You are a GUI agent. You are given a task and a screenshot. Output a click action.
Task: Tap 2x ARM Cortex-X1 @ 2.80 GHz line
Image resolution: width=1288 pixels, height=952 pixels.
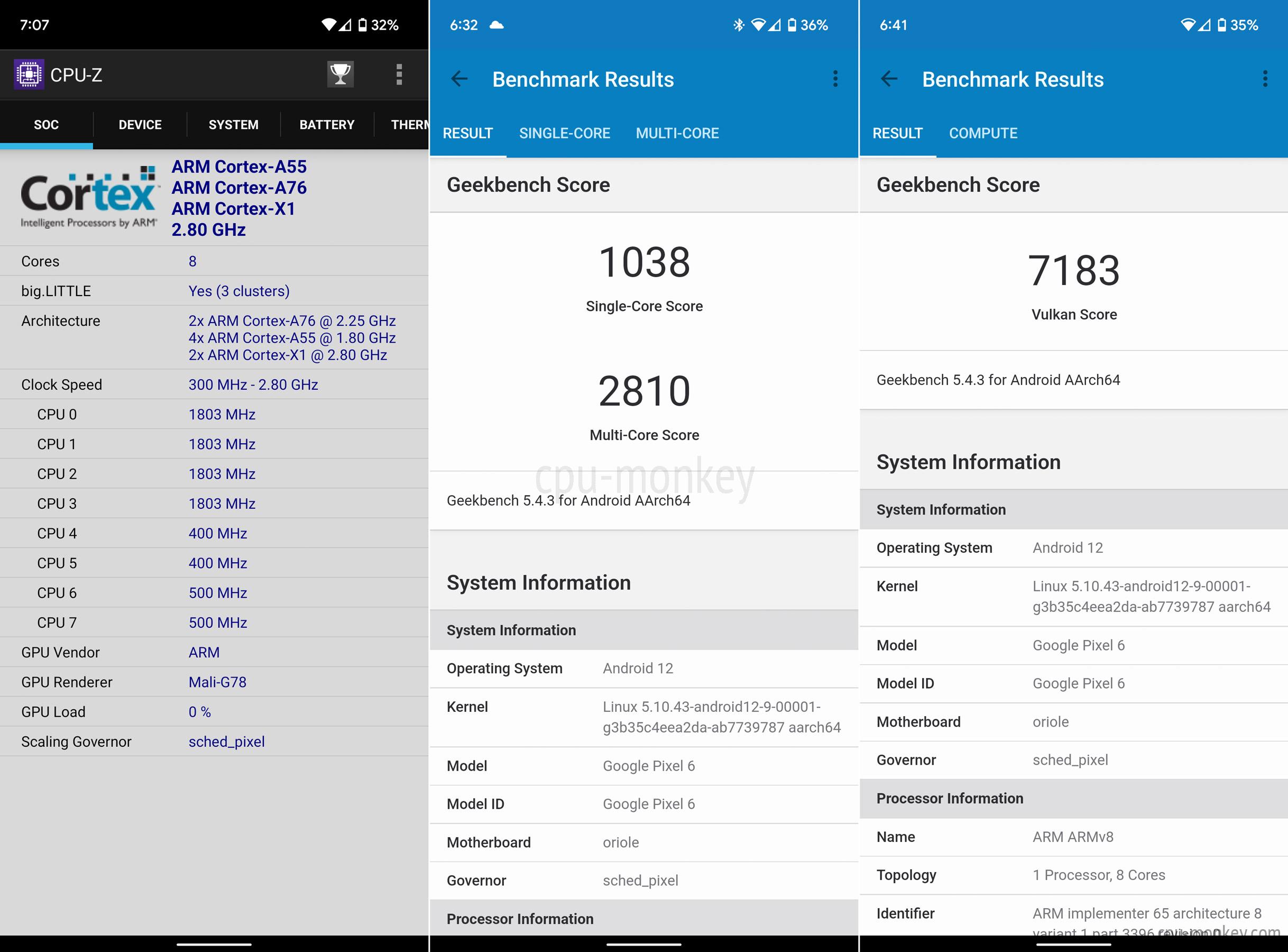coord(288,355)
